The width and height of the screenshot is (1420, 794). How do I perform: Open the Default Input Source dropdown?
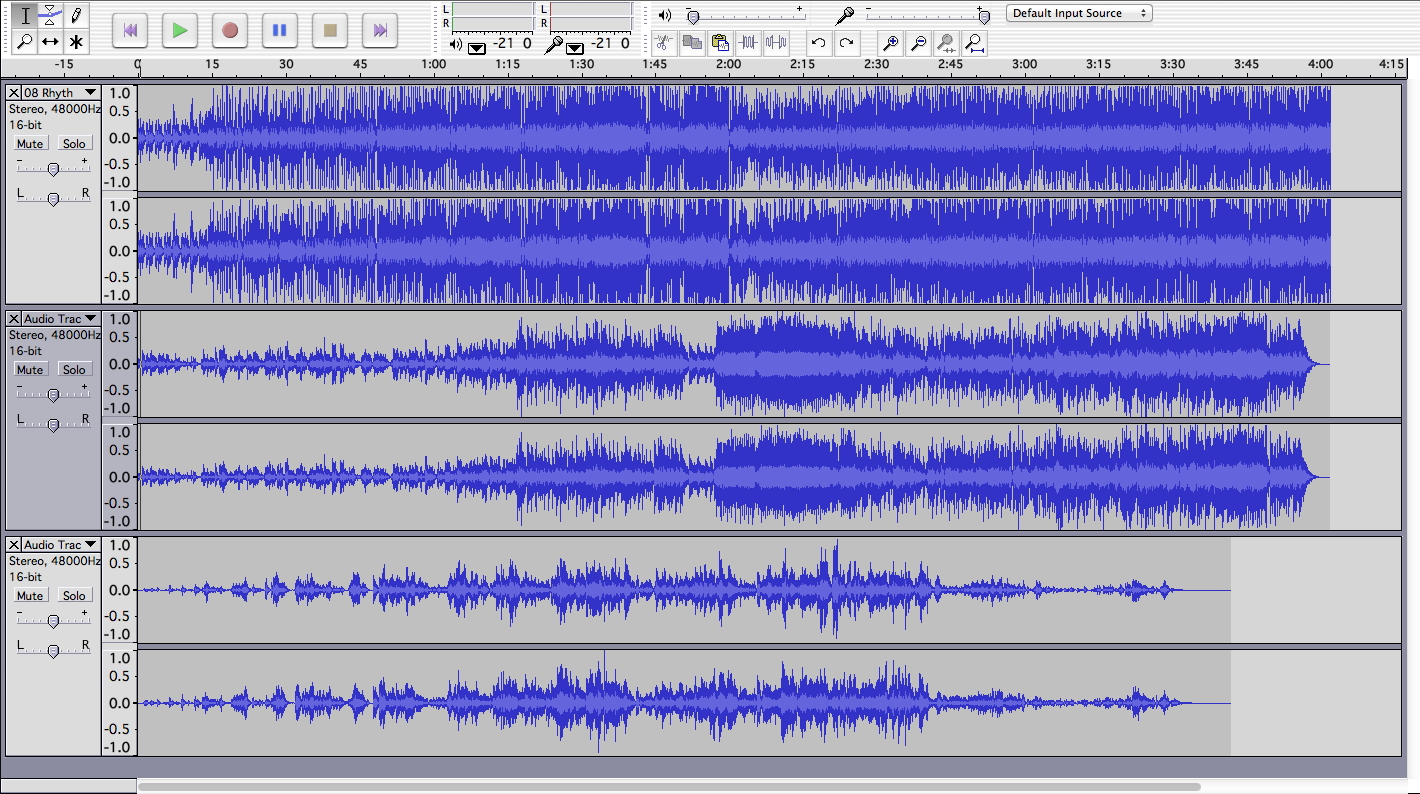[x=1078, y=13]
